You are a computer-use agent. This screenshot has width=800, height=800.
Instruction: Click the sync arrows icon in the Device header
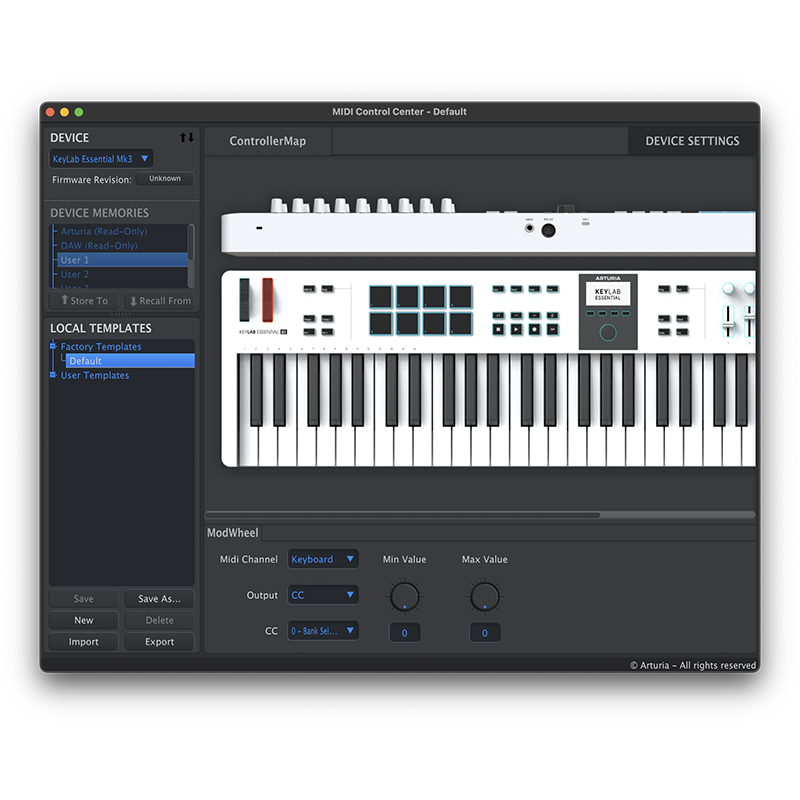(187, 138)
